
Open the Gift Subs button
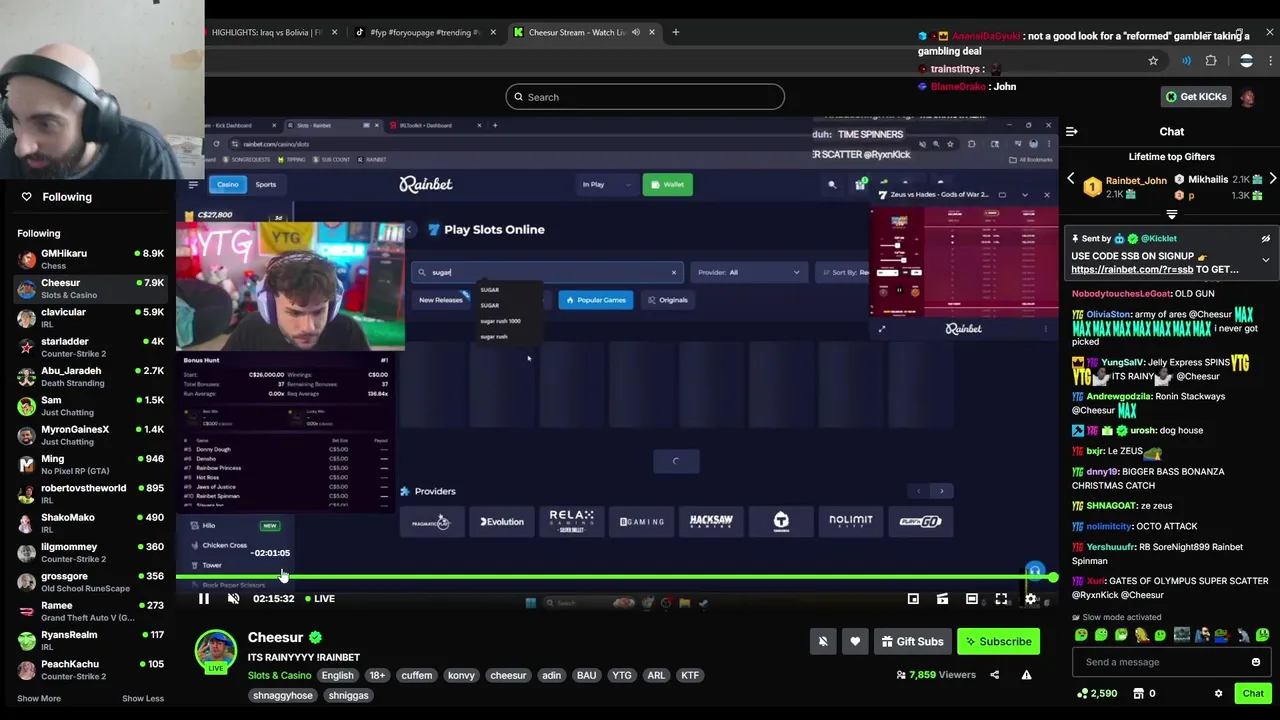[x=911, y=641]
